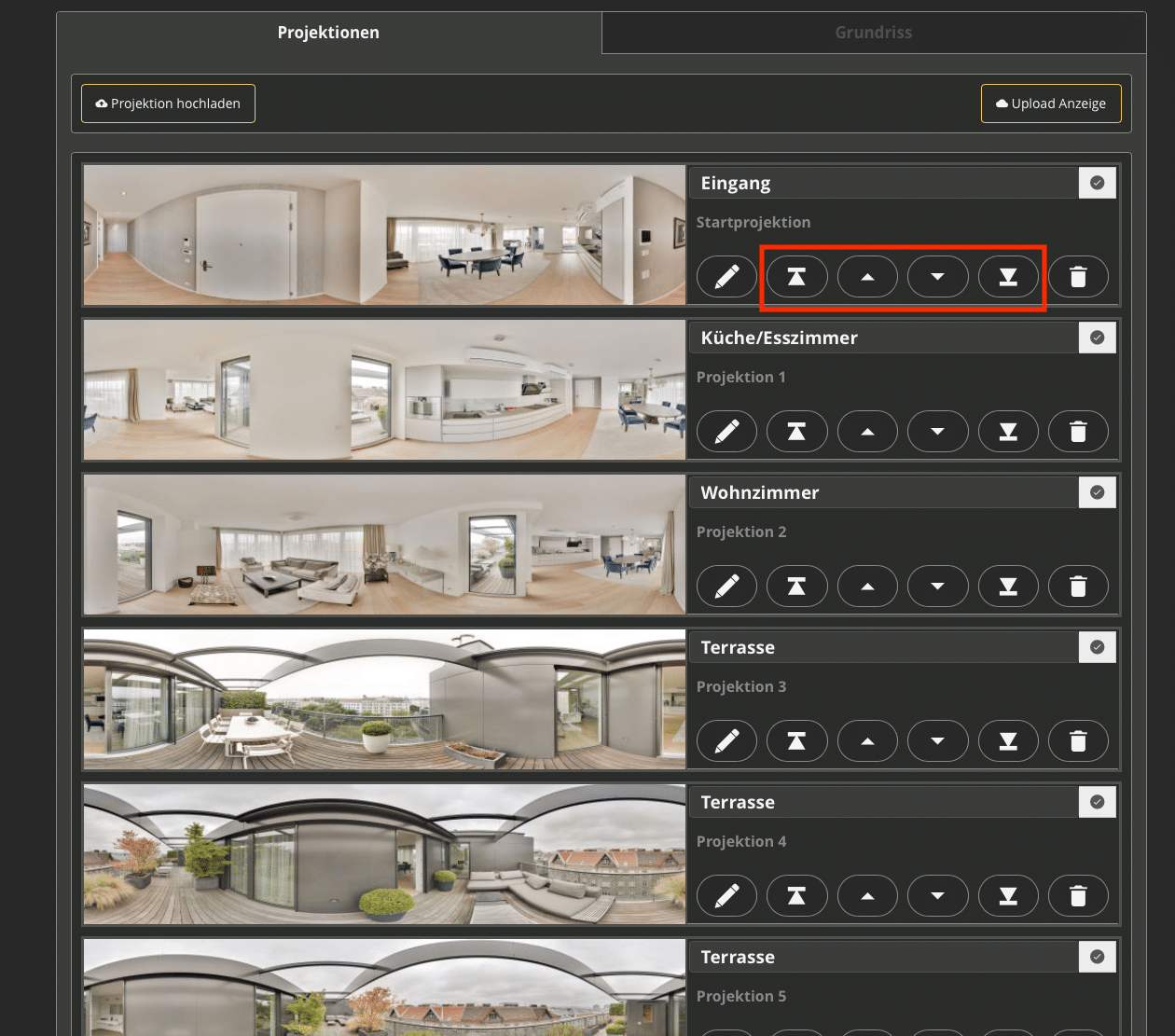Delete the Projektion 3 Terrasse entry
Image resolution: width=1175 pixels, height=1036 pixels.
1078,741
